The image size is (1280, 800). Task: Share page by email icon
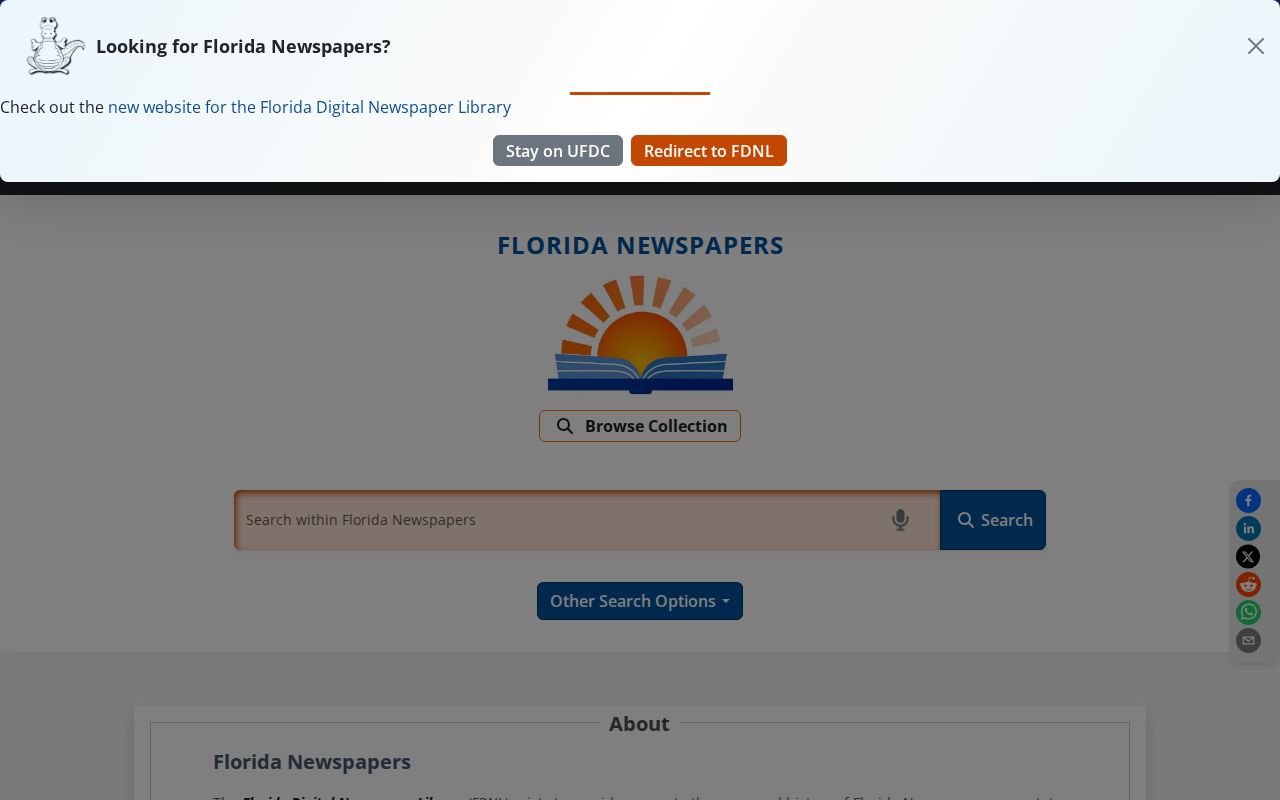1248,641
